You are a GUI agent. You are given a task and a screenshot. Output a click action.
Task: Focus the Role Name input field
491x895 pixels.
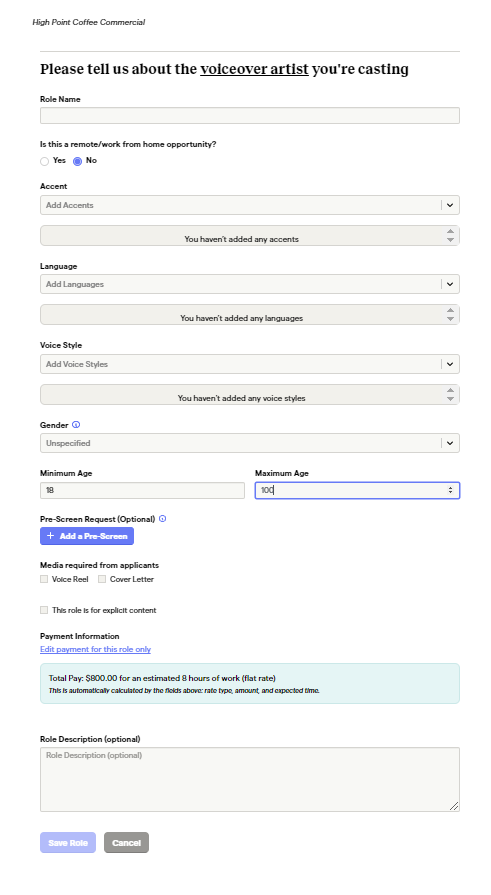[249, 116]
